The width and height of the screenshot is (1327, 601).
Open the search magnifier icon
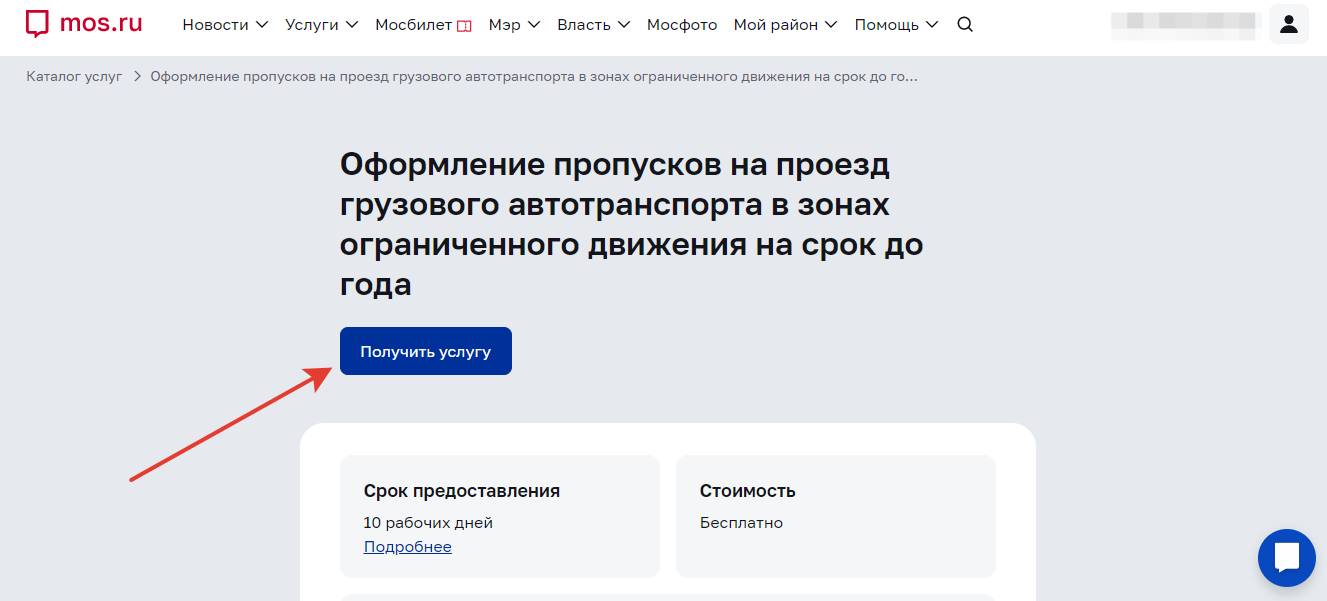[x=965, y=25]
